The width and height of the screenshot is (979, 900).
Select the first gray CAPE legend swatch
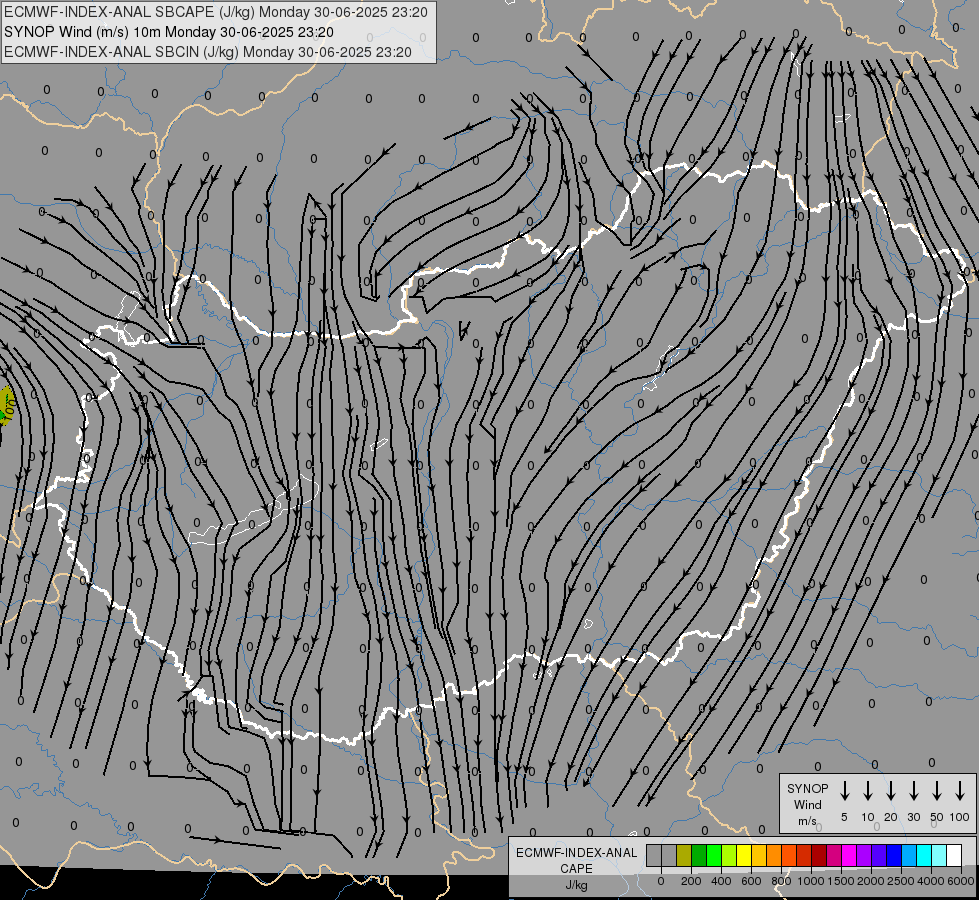pyautogui.click(x=654, y=855)
